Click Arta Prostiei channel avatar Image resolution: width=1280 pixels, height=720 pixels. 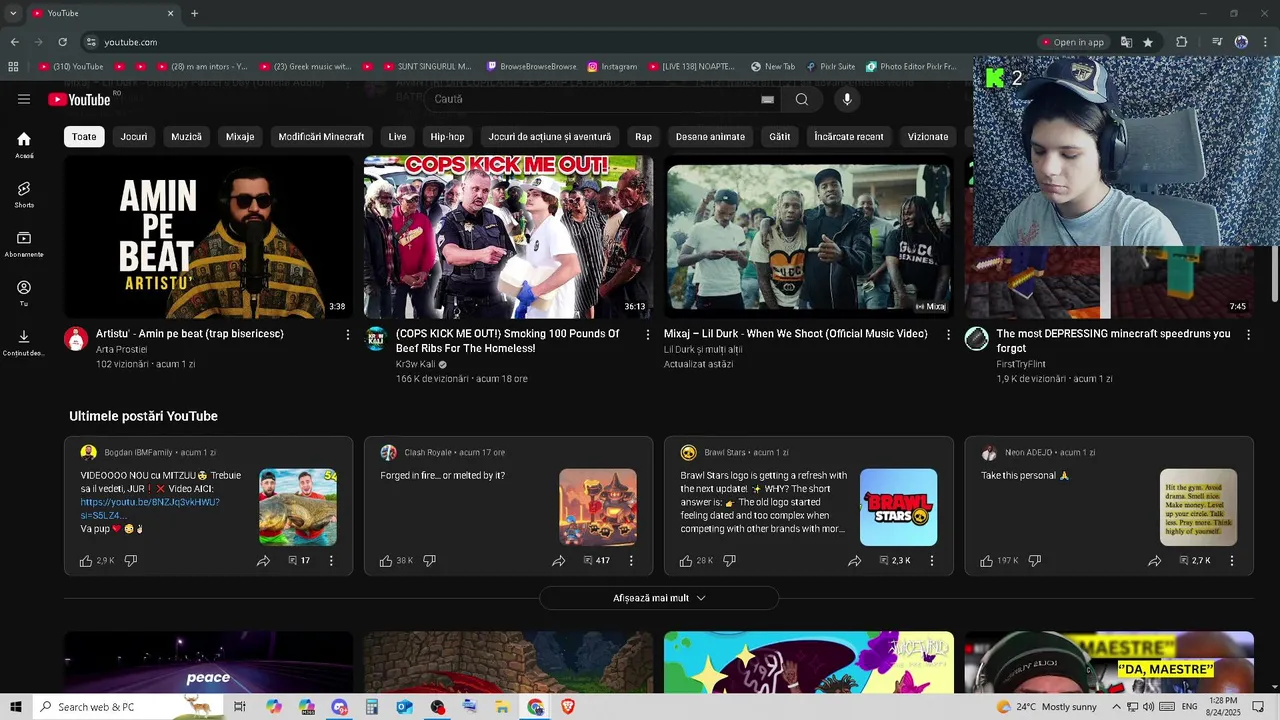point(76,338)
